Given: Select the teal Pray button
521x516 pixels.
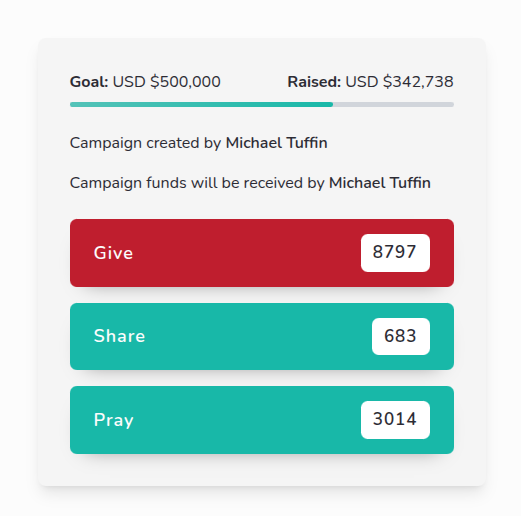Looking at the screenshot, I should (x=262, y=420).
